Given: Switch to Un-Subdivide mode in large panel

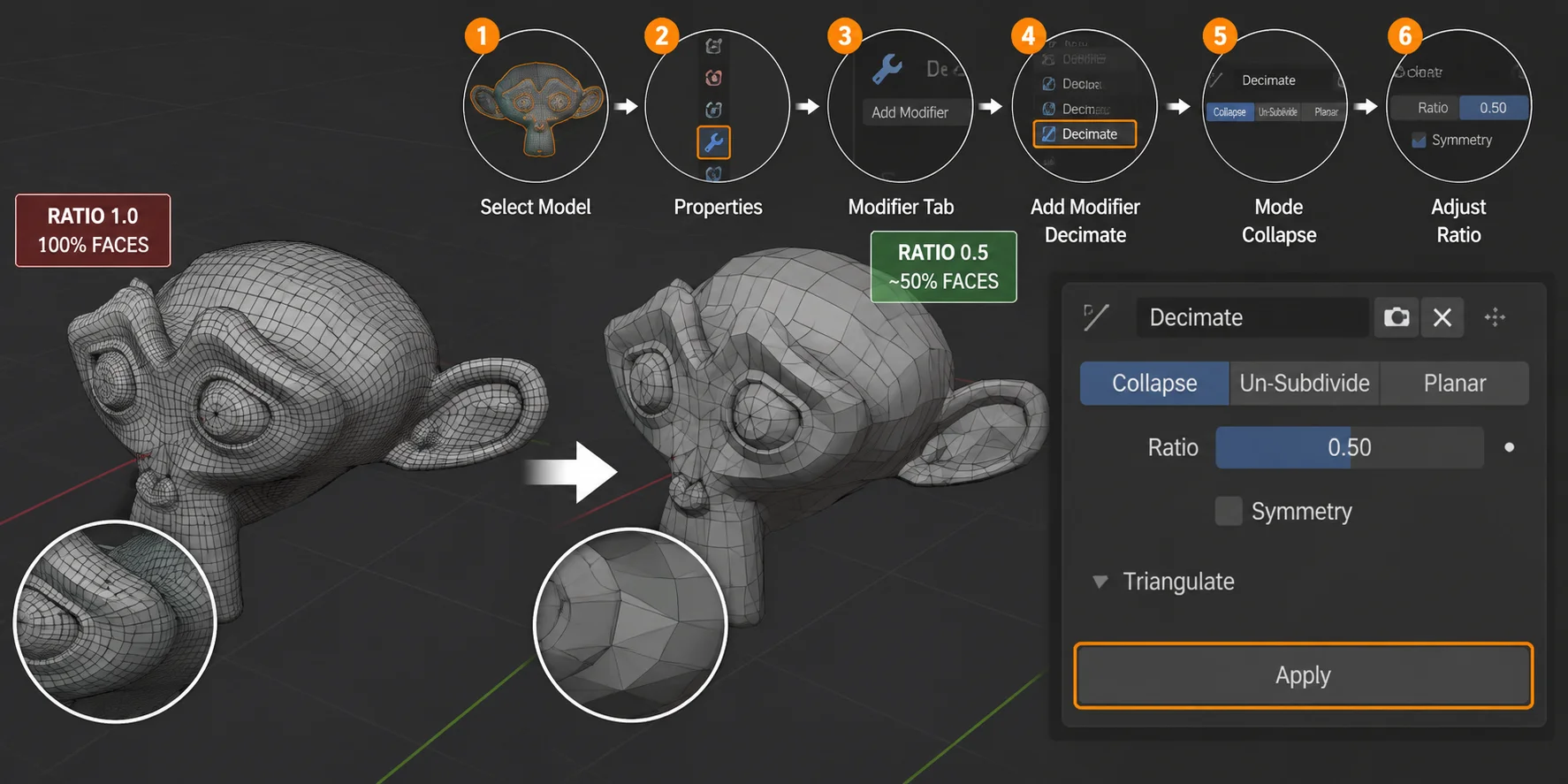Looking at the screenshot, I should click(1305, 384).
